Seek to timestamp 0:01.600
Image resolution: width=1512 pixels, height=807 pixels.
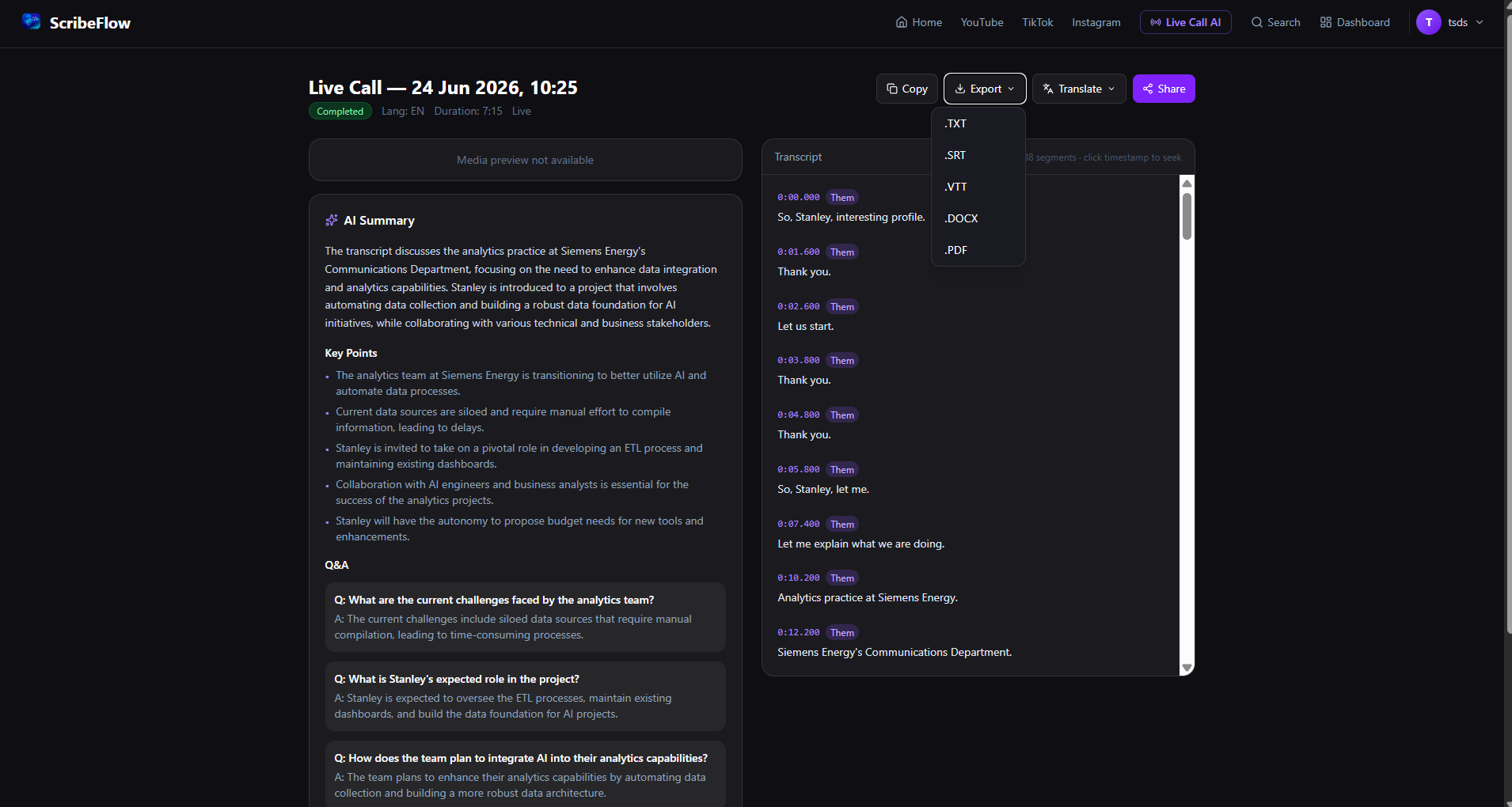[798, 252]
